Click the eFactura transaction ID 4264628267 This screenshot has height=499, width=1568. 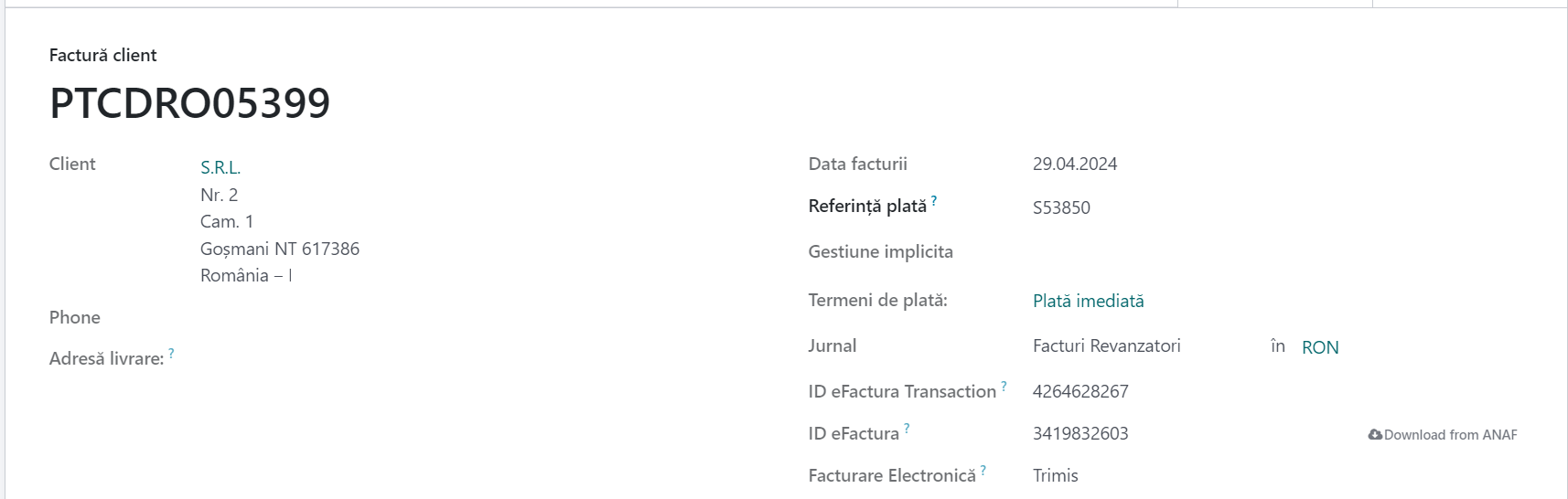click(x=1080, y=391)
